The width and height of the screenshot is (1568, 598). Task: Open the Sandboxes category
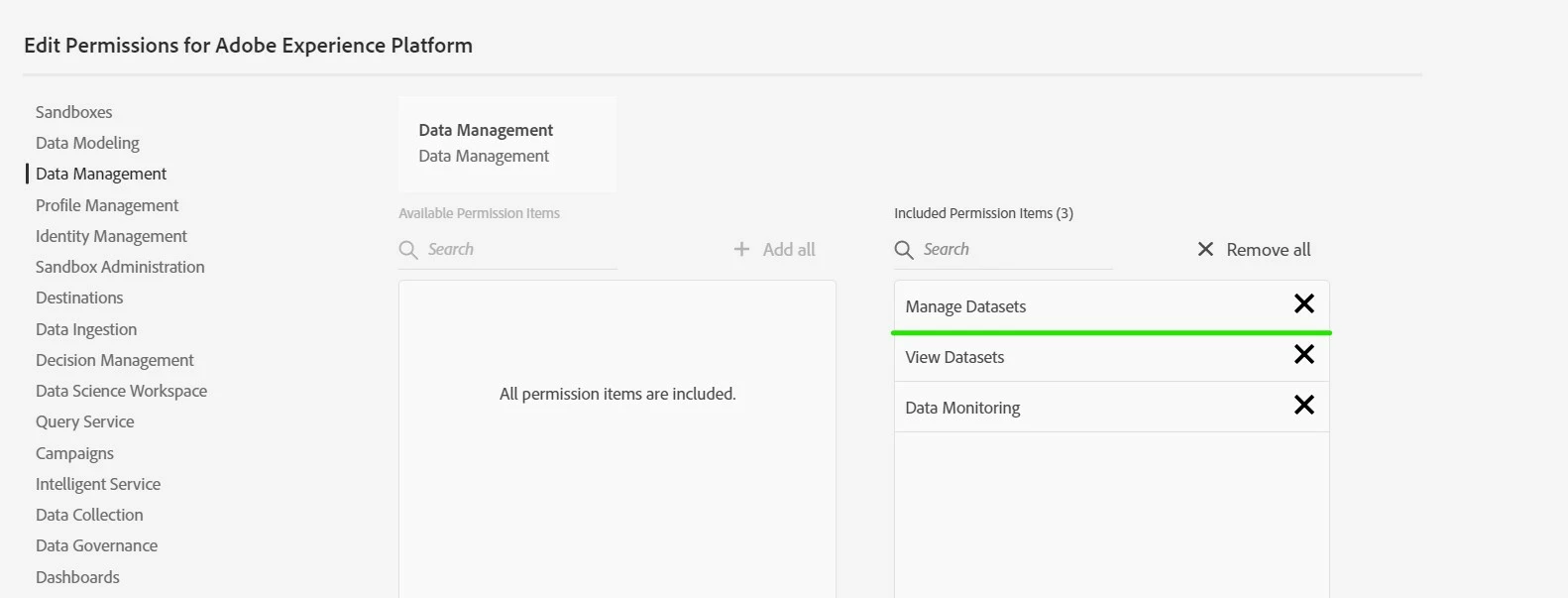74,112
